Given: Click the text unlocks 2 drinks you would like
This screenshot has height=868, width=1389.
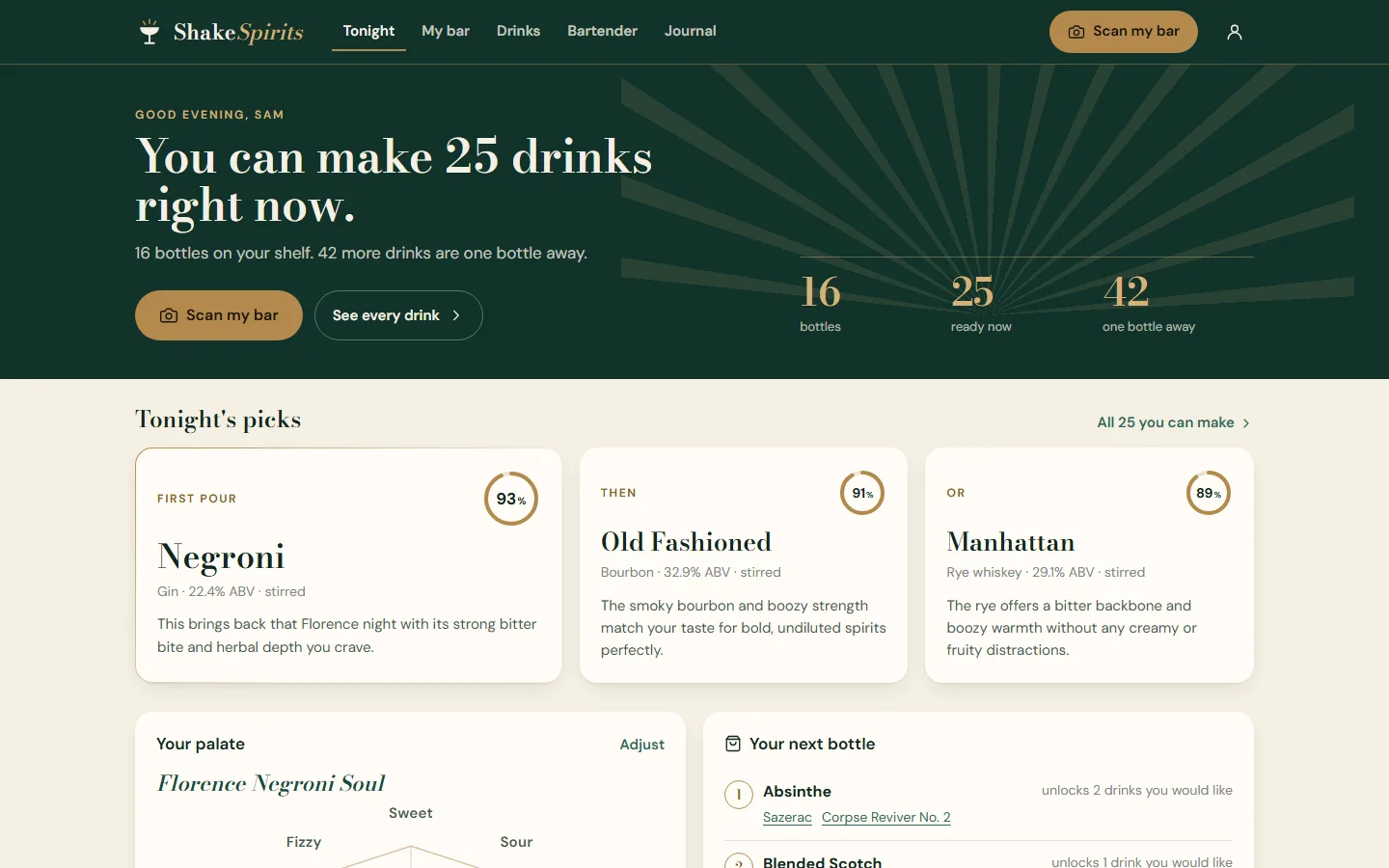Looking at the screenshot, I should coord(1137,790).
